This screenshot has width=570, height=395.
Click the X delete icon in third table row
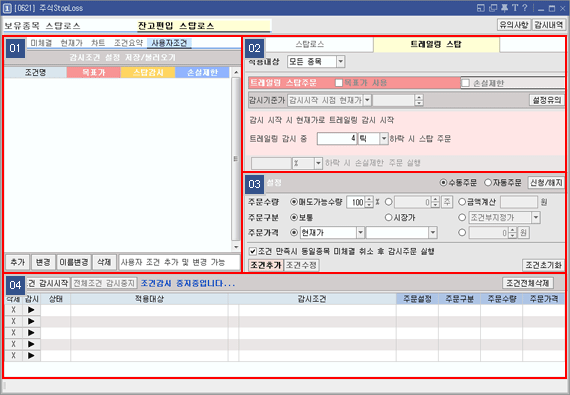click(x=13, y=332)
